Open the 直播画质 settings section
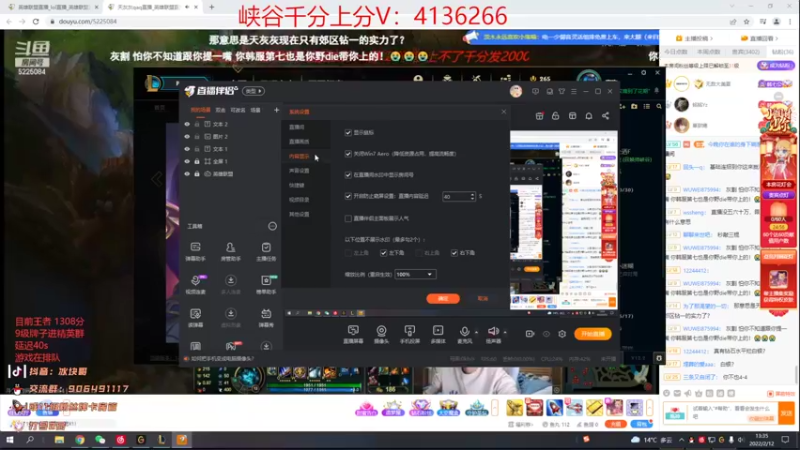This screenshot has height=450, width=800. pos(299,141)
